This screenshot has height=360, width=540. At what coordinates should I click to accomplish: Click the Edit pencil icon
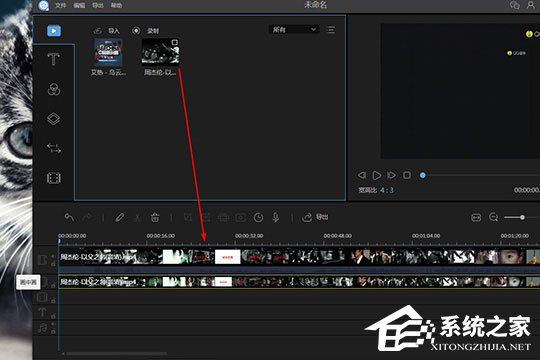[x=120, y=217]
